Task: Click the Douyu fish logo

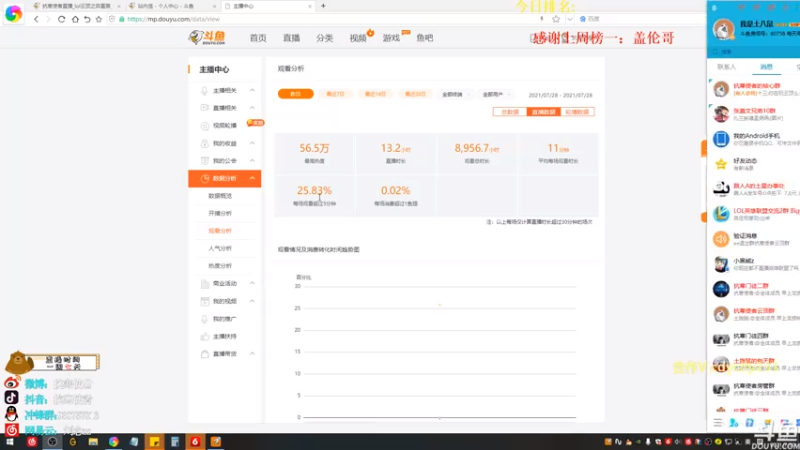Action: tap(207, 37)
